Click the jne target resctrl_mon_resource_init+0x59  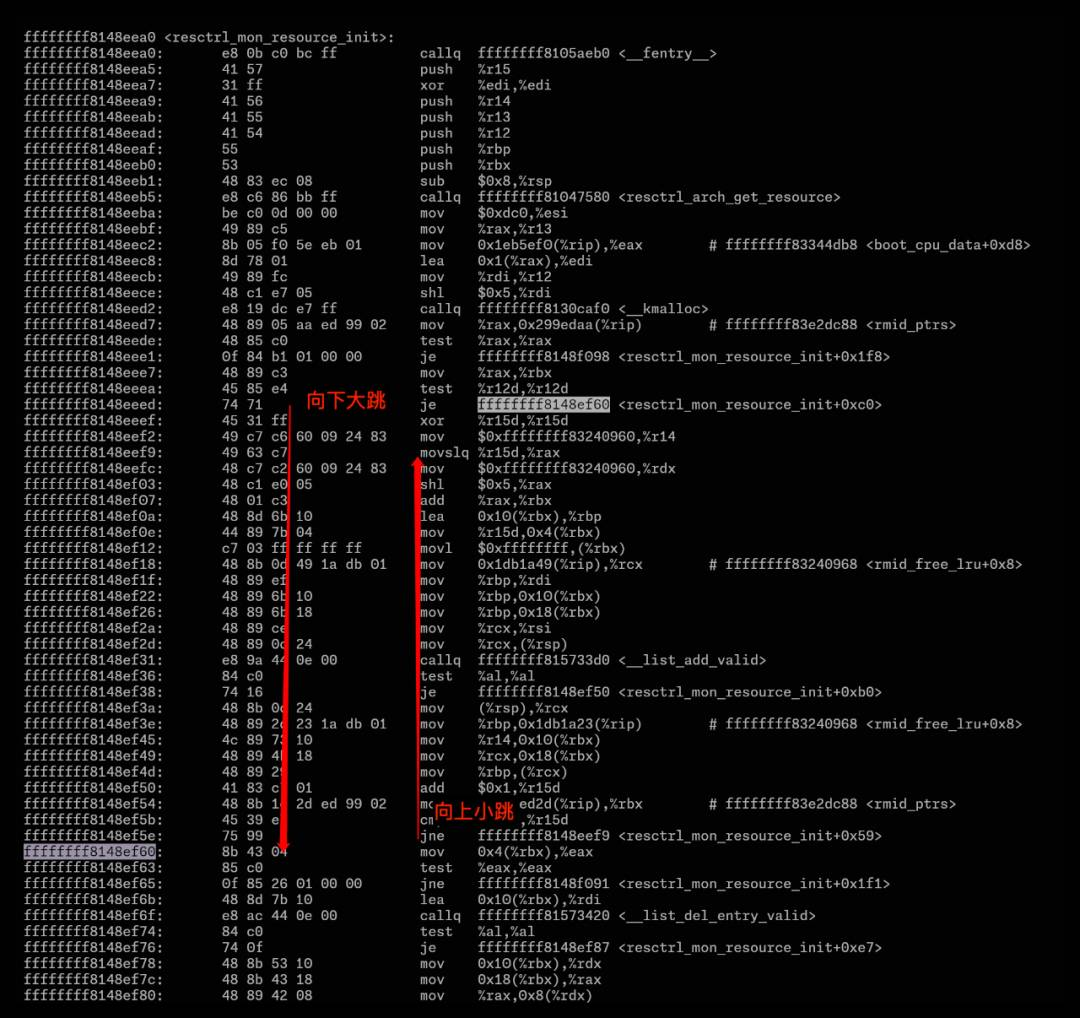pyautogui.click(x=750, y=835)
